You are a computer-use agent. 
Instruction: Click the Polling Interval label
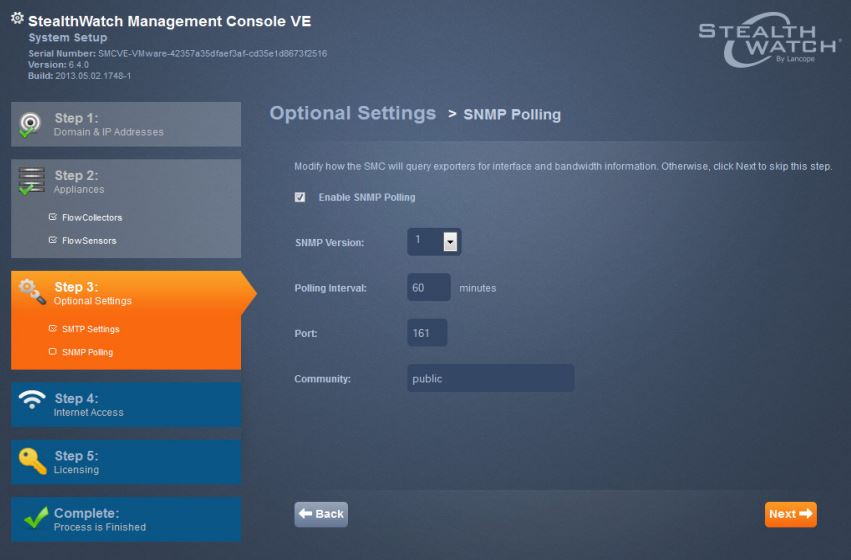click(331, 288)
